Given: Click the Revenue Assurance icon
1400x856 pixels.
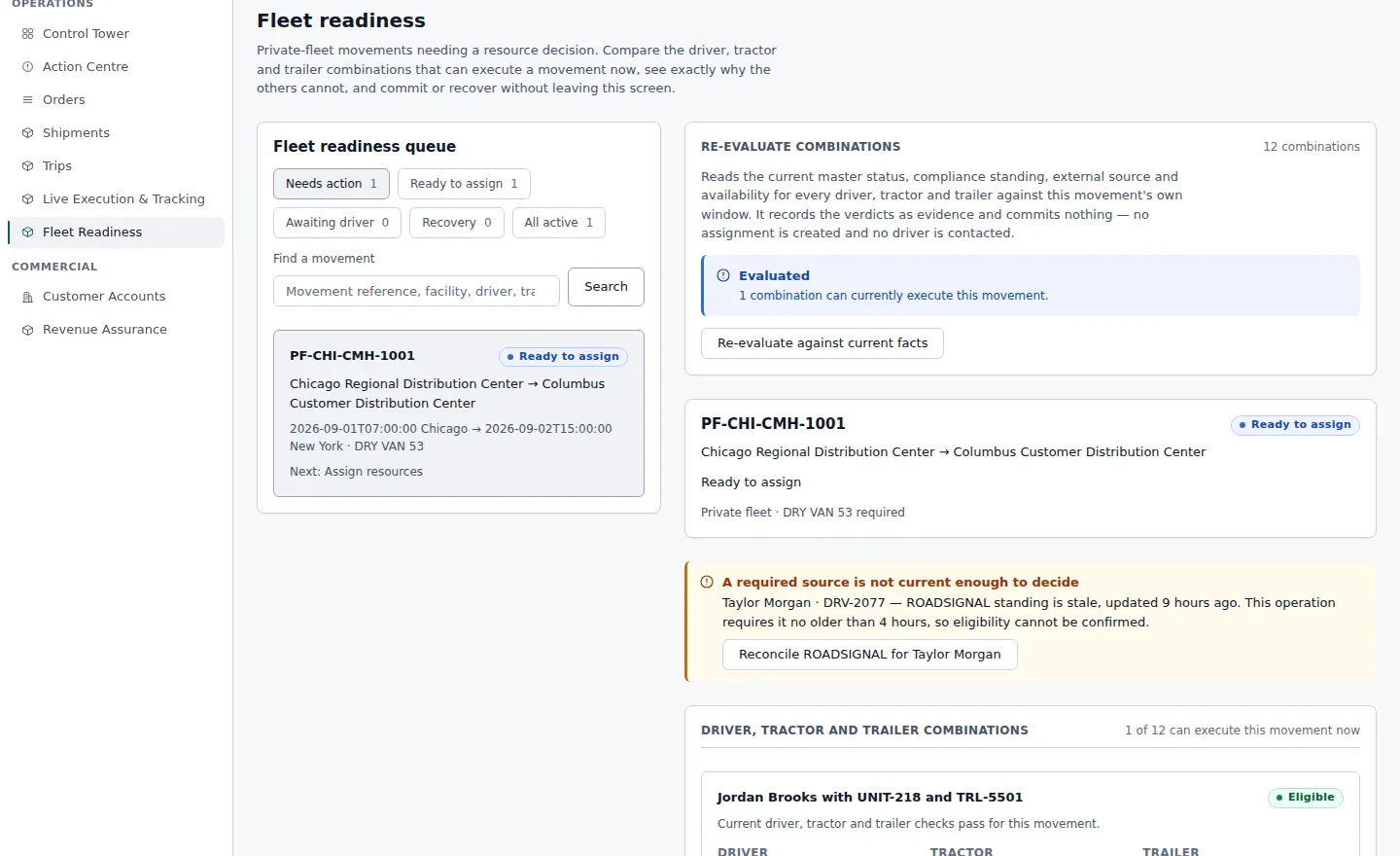Looking at the screenshot, I should [x=27, y=330].
